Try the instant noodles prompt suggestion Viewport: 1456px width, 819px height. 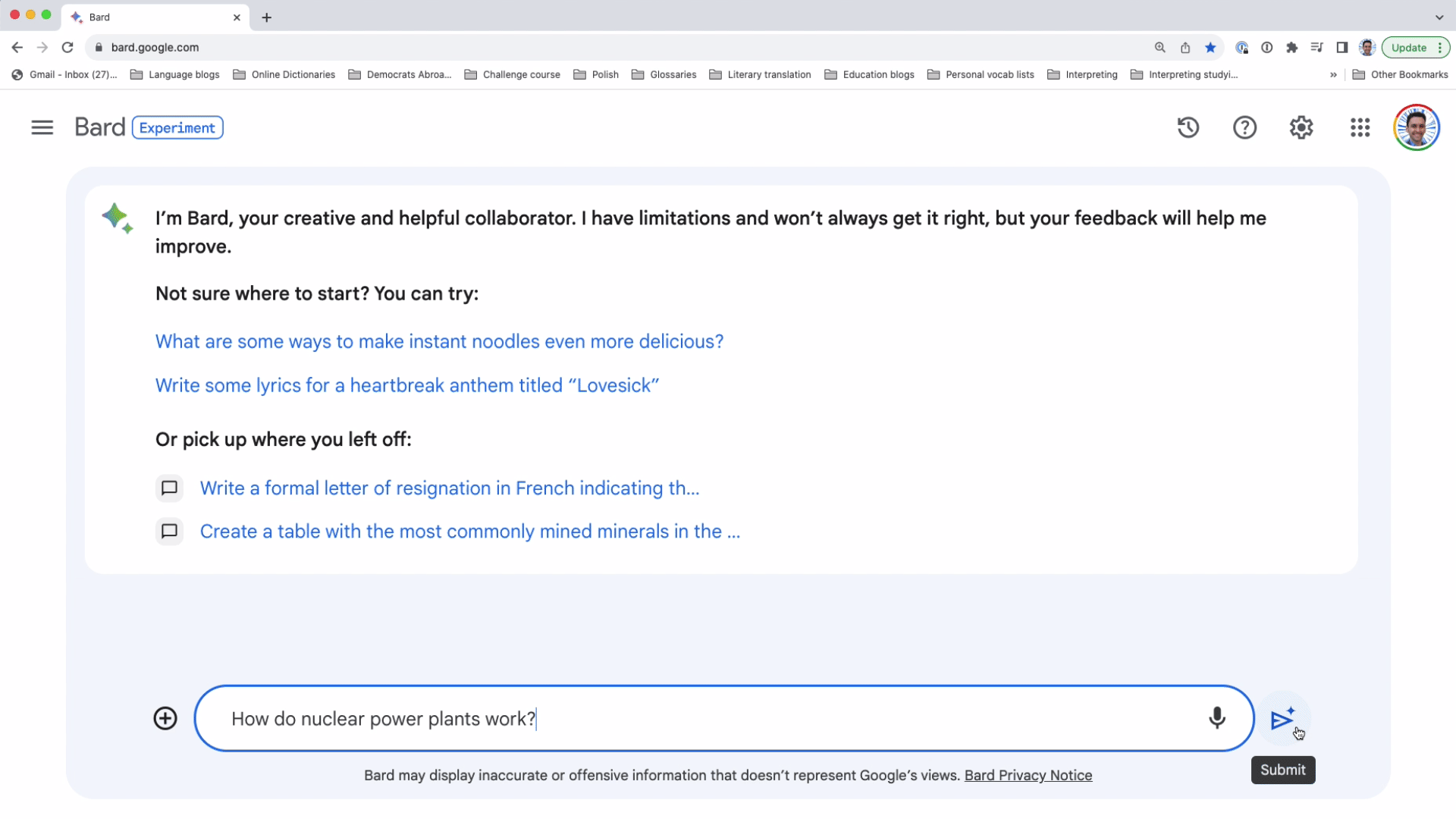click(439, 341)
